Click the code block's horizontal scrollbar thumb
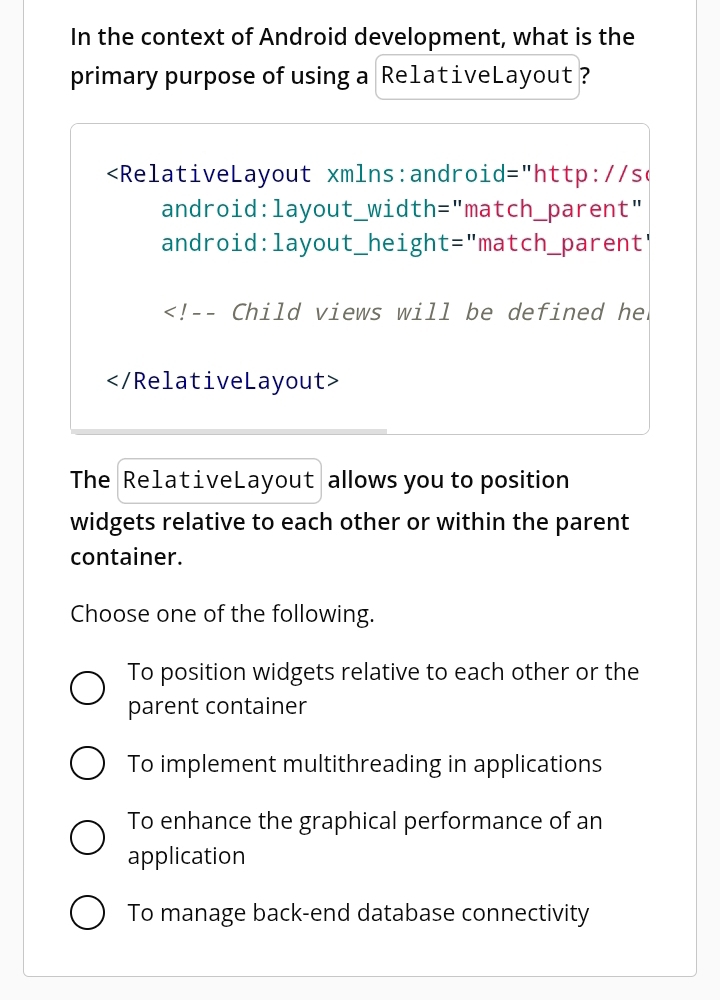 tap(228, 431)
